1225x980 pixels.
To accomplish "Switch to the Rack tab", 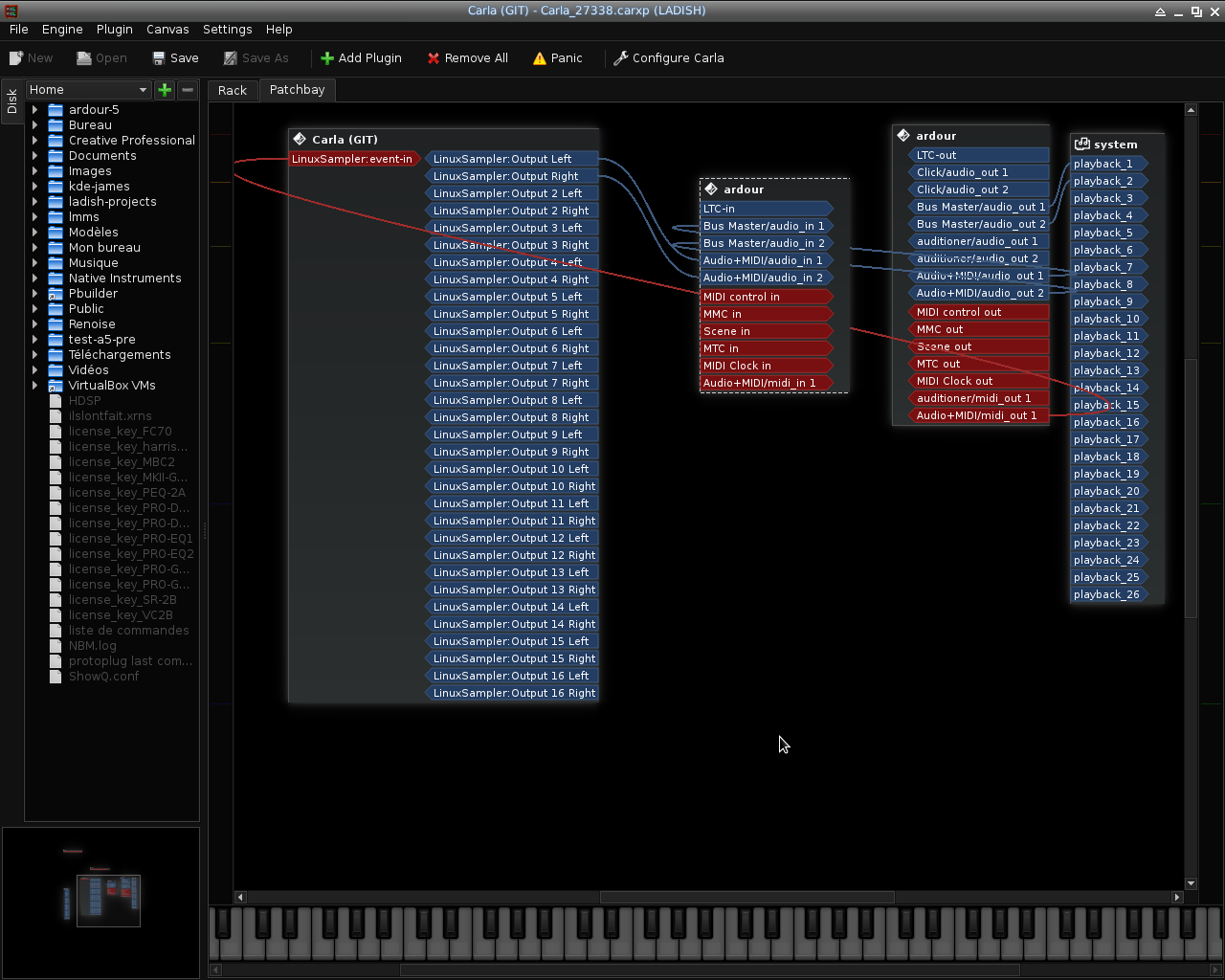I will click(x=233, y=90).
